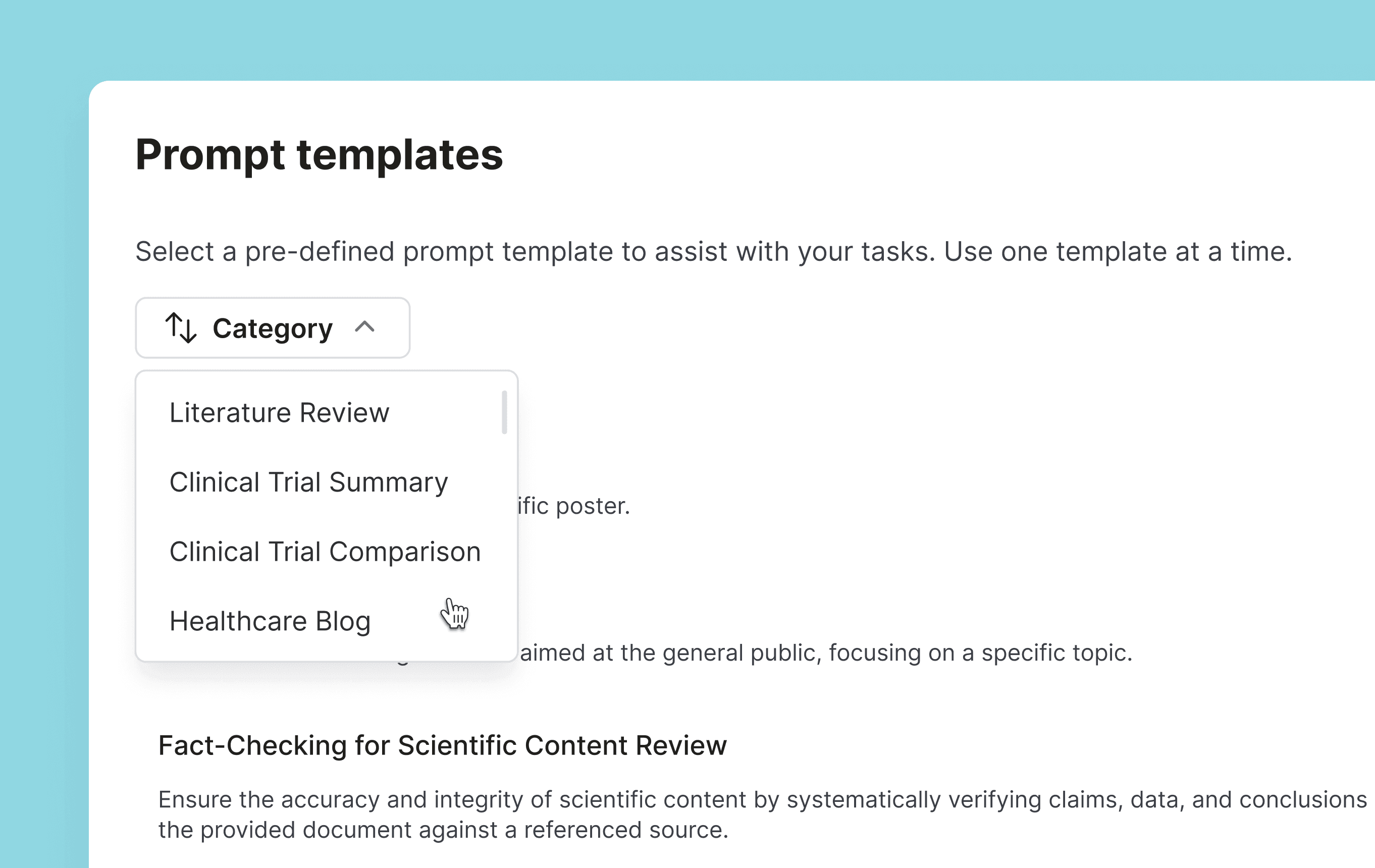Image resolution: width=1375 pixels, height=868 pixels.
Task: Collapse the Category dropdown using its chevron
Action: [364, 327]
